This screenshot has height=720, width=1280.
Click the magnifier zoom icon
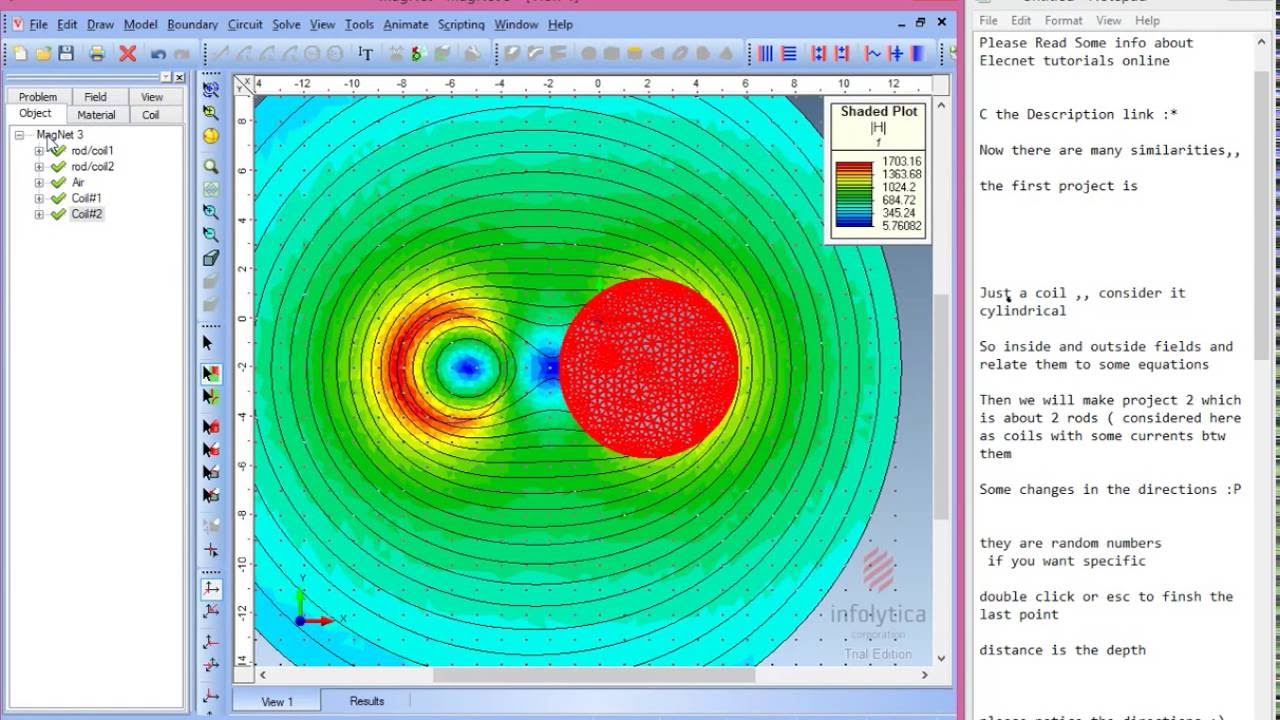[x=211, y=166]
